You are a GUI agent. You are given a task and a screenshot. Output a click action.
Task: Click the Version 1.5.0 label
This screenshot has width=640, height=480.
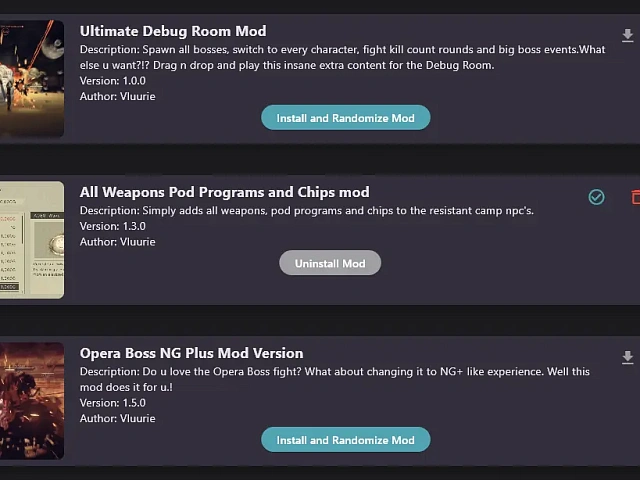[113, 403]
